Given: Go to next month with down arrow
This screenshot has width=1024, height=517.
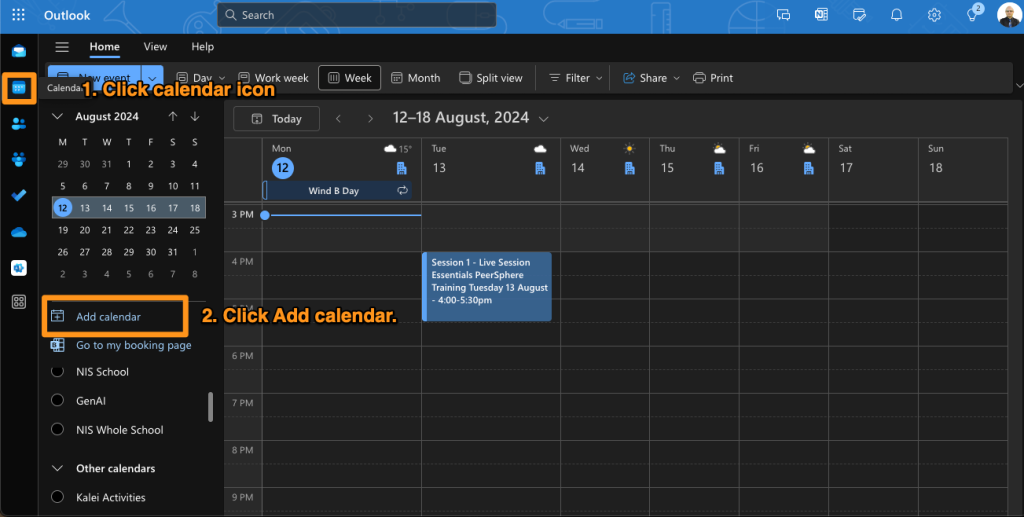Looking at the screenshot, I should pos(195,116).
